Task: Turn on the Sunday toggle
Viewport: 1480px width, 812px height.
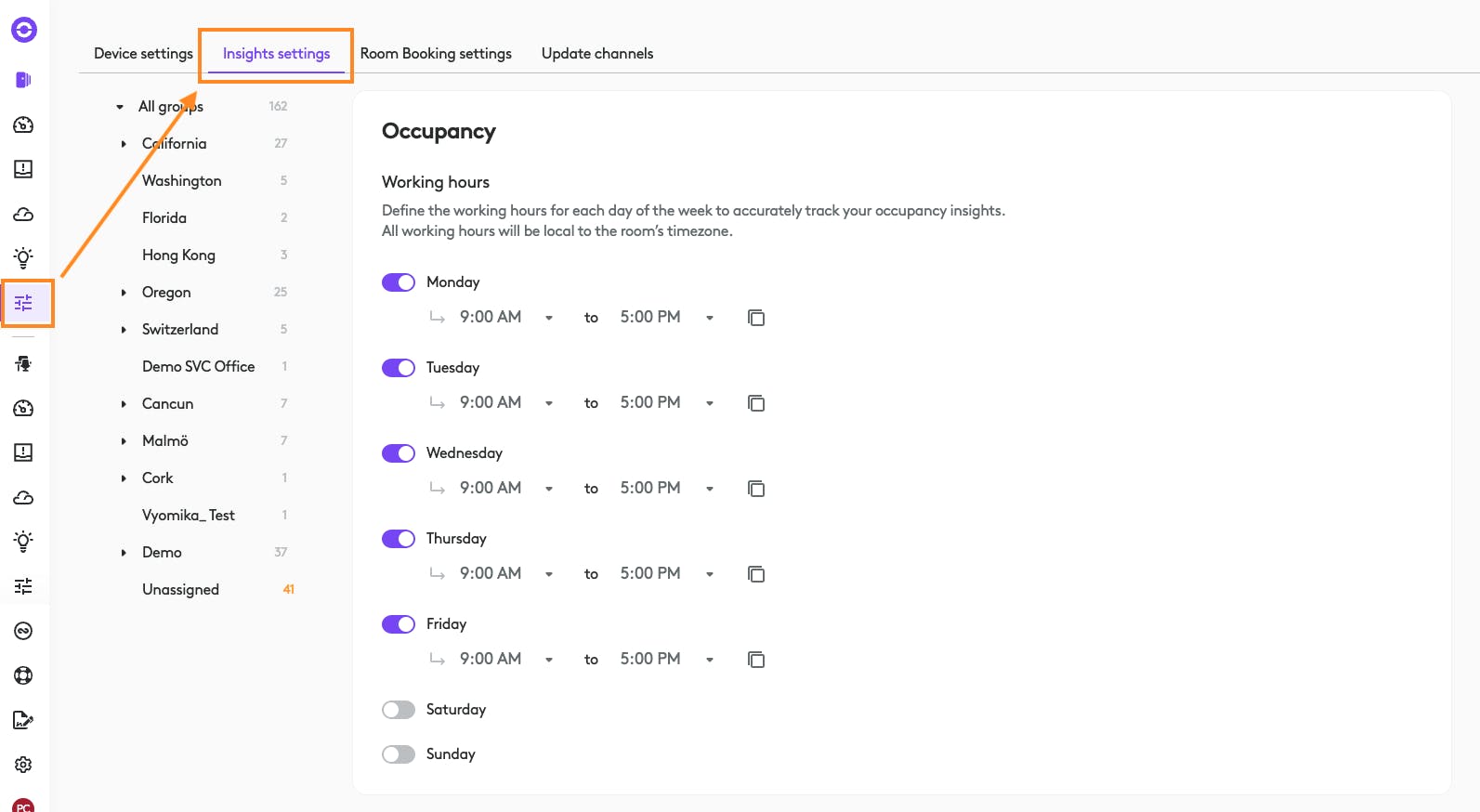Action: pos(399,754)
